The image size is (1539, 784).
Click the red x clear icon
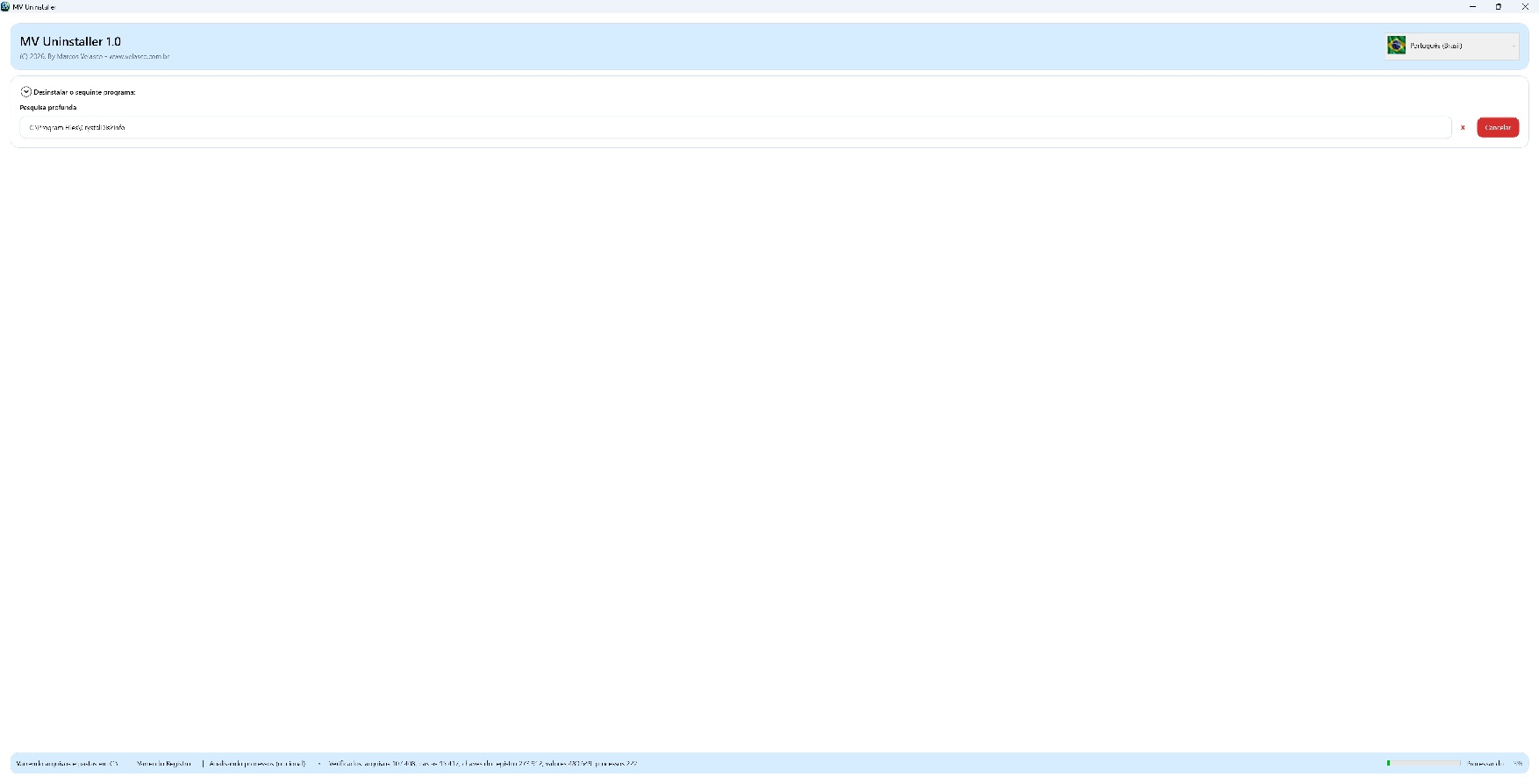(x=1463, y=128)
